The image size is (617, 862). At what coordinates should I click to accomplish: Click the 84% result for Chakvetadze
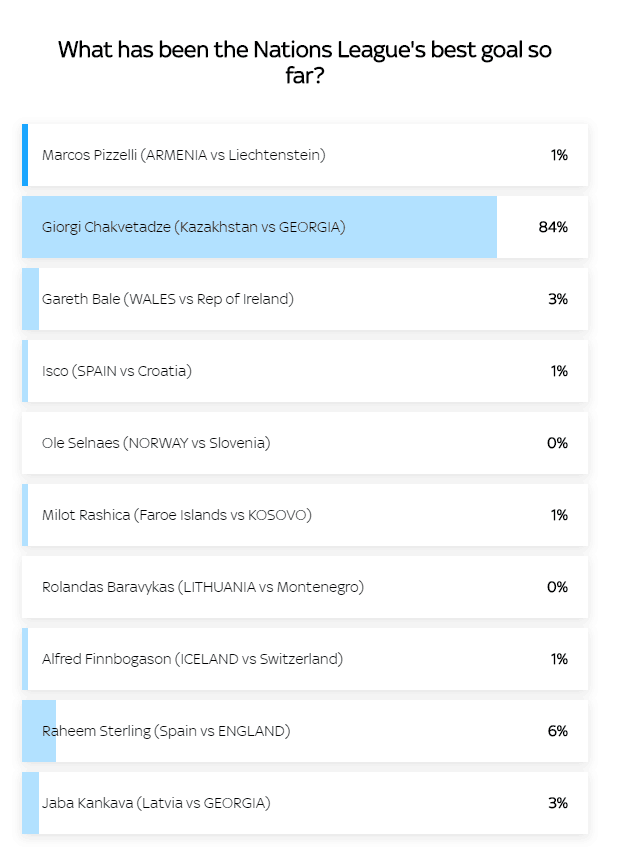click(x=553, y=227)
